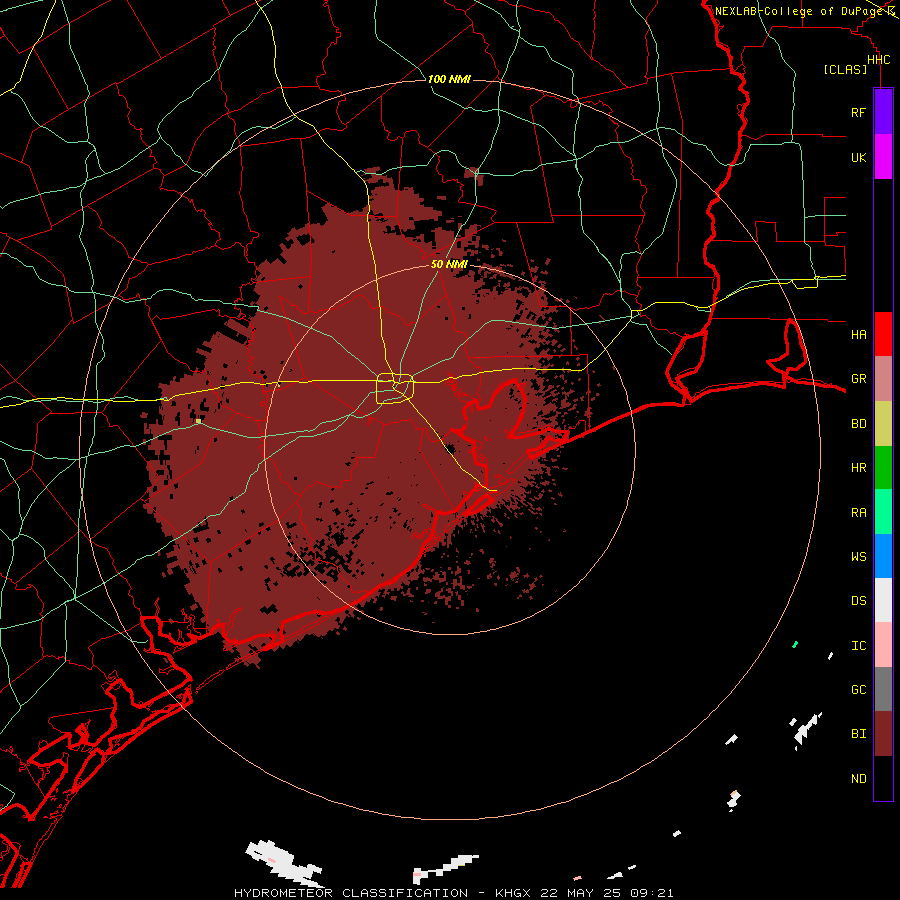Click the [CLAS] units label

point(845,69)
